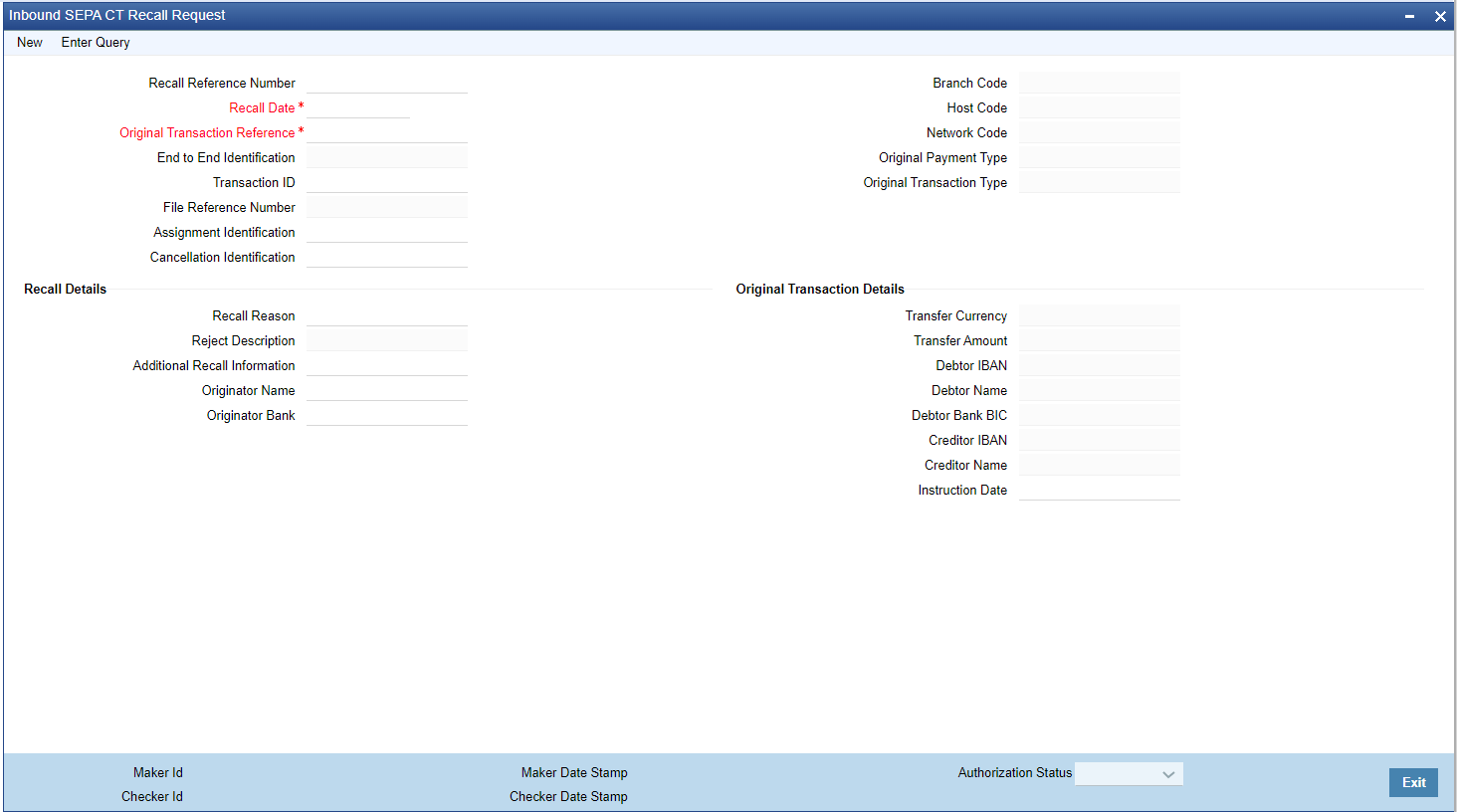Click the Checker Id label
Viewport: 1457px width, 812px height.
click(x=152, y=796)
